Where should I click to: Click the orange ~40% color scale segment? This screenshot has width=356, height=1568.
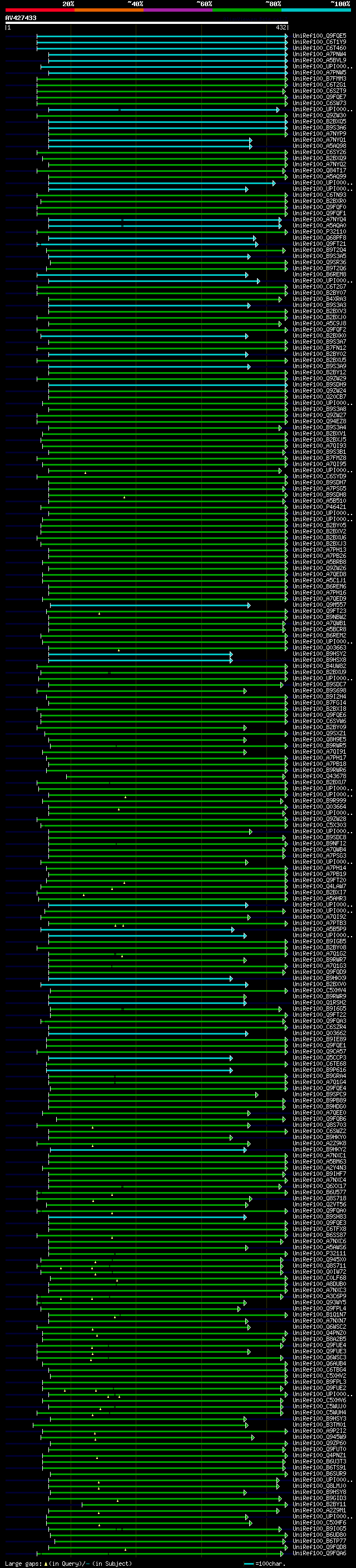[109, 10]
